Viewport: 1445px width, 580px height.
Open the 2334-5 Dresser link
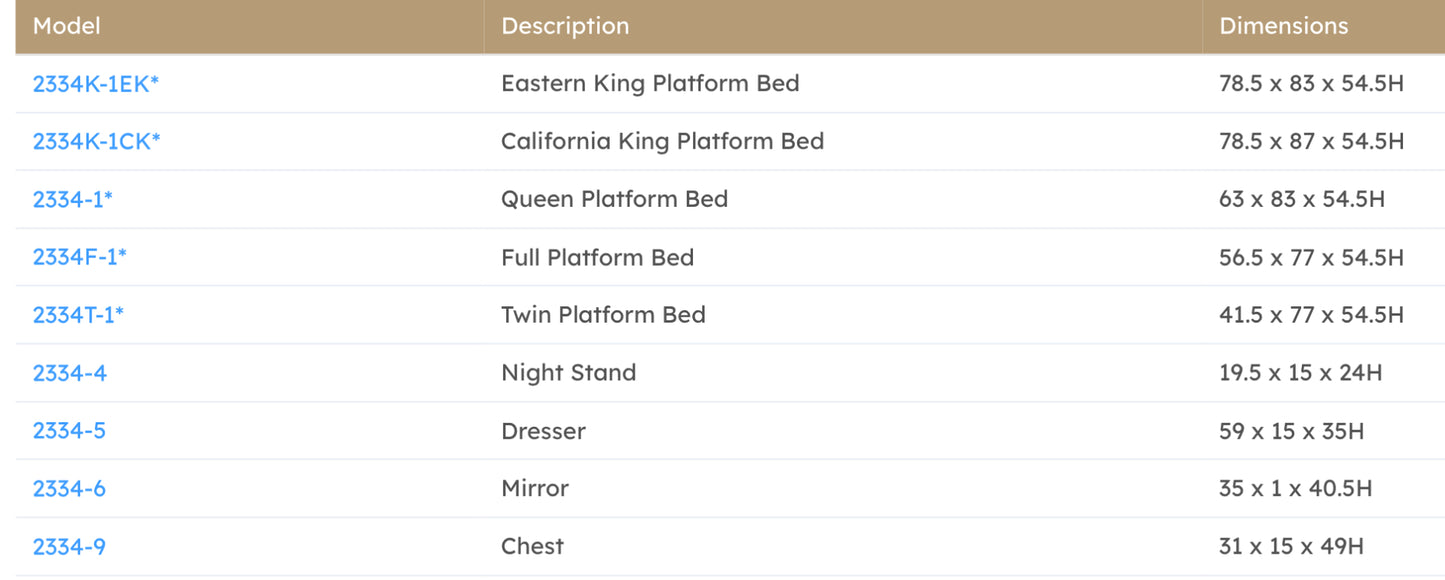69,431
